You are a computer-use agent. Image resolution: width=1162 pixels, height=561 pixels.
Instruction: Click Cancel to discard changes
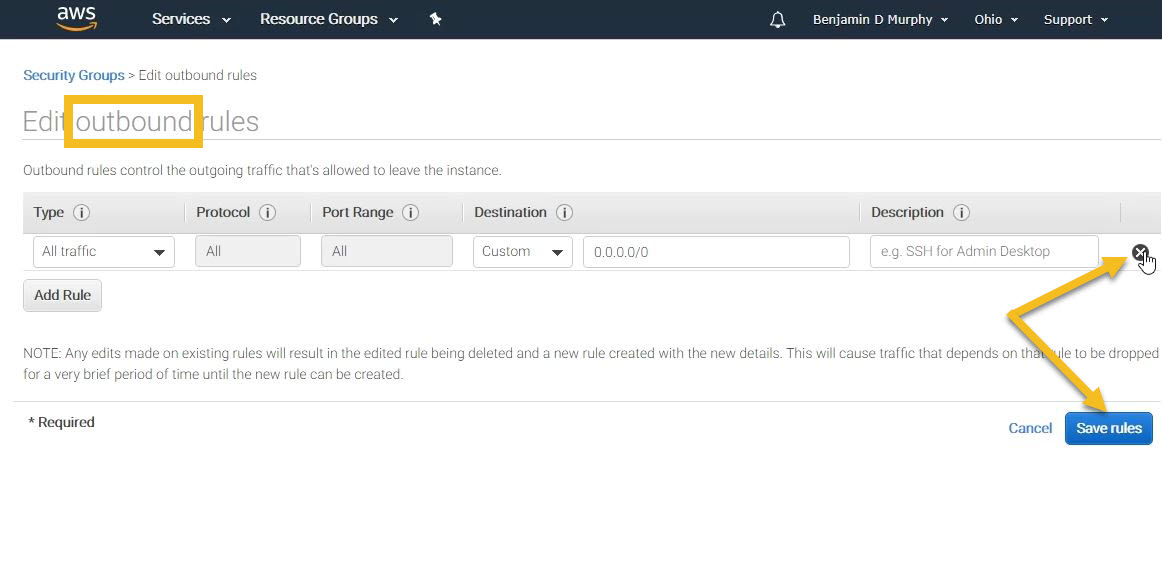point(1030,428)
